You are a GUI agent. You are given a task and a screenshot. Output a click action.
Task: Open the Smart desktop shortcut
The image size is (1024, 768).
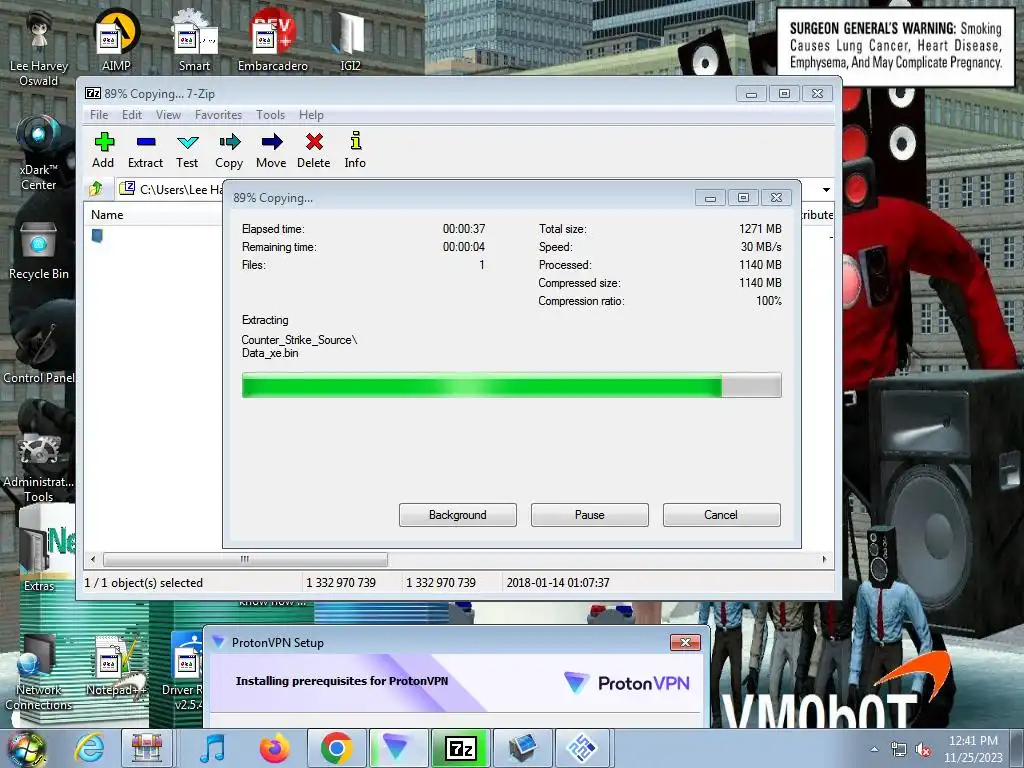[194, 40]
